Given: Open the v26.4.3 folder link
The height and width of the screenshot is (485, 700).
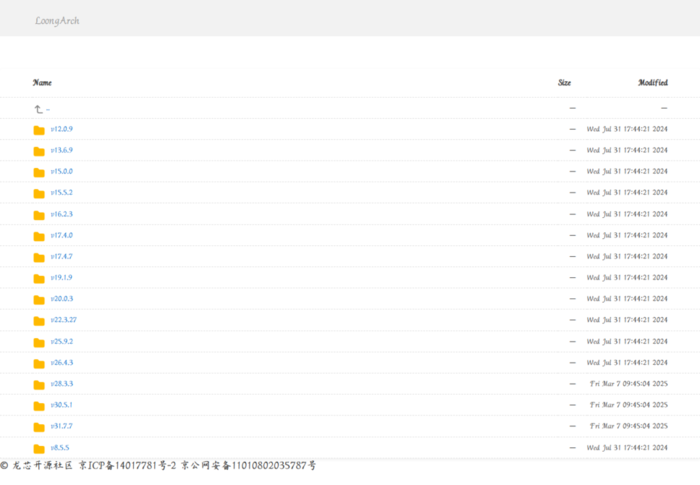Looking at the screenshot, I should [x=62, y=363].
